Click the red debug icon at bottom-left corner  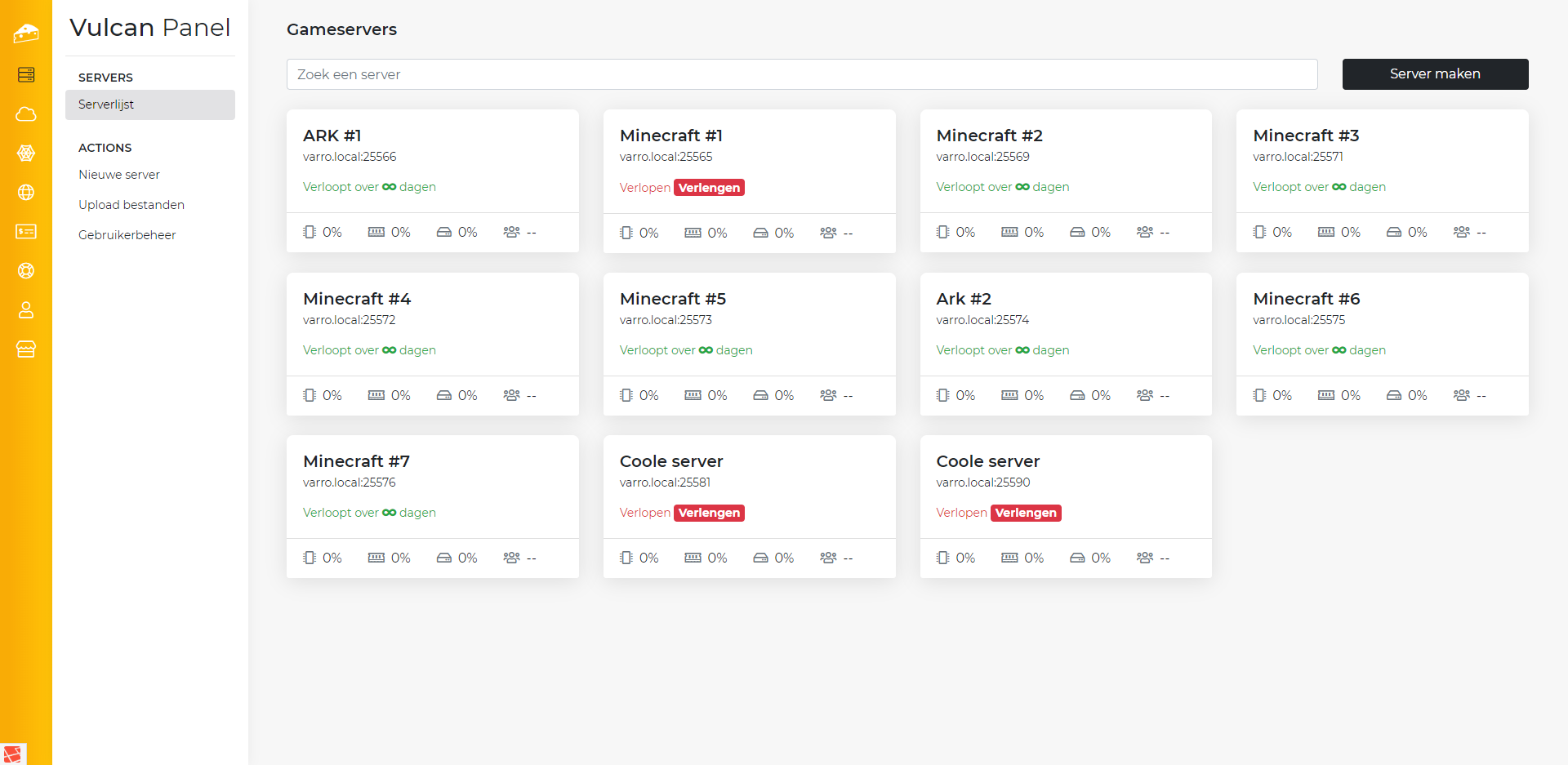coord(13,754)
